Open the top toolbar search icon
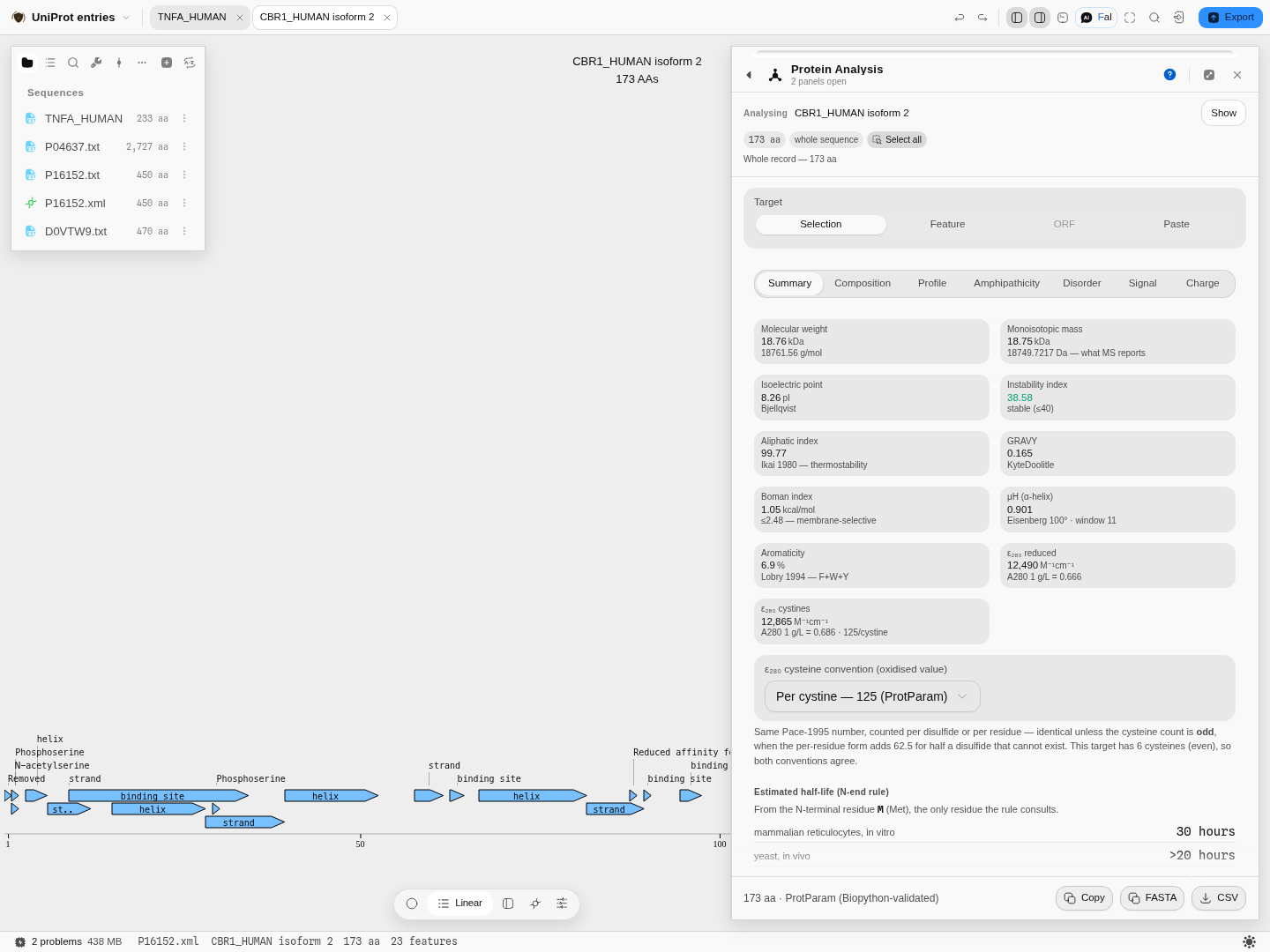The width and height of the screenshot is (1270, 952). click(1154, 18)
